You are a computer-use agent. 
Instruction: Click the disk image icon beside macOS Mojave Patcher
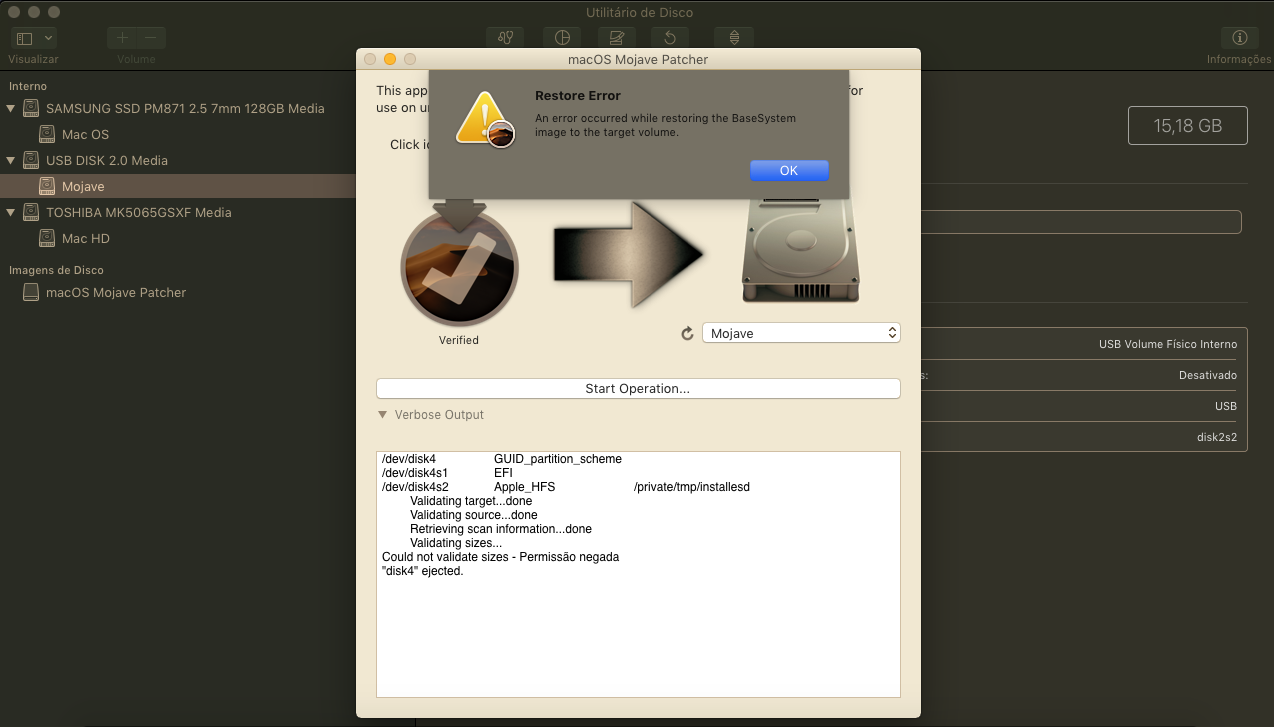coord(31,292)
